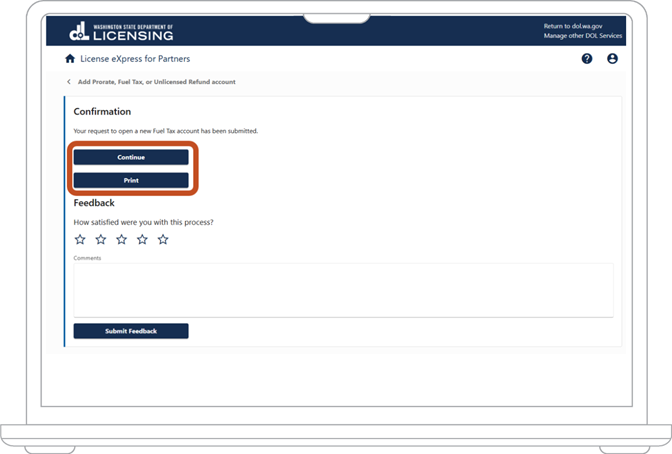Give a five star satisfaction rating

pyautogui.click(x=163, y=239)
